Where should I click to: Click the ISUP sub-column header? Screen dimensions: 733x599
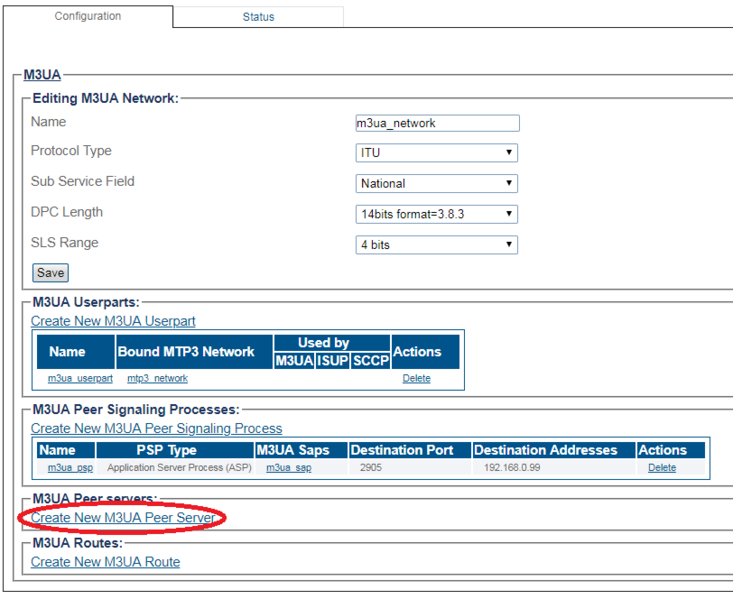pyautogui.click(x=333, y=361)
